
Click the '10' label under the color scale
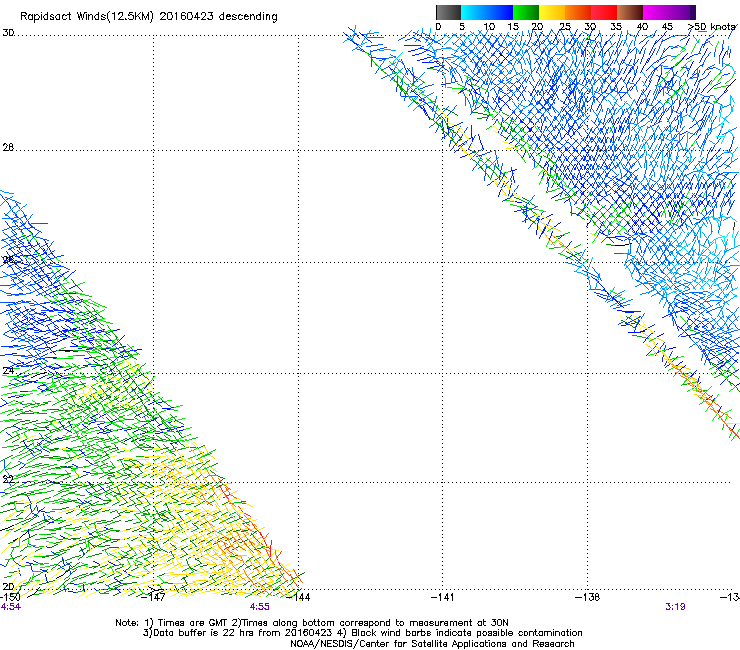[x=489, y=27]
